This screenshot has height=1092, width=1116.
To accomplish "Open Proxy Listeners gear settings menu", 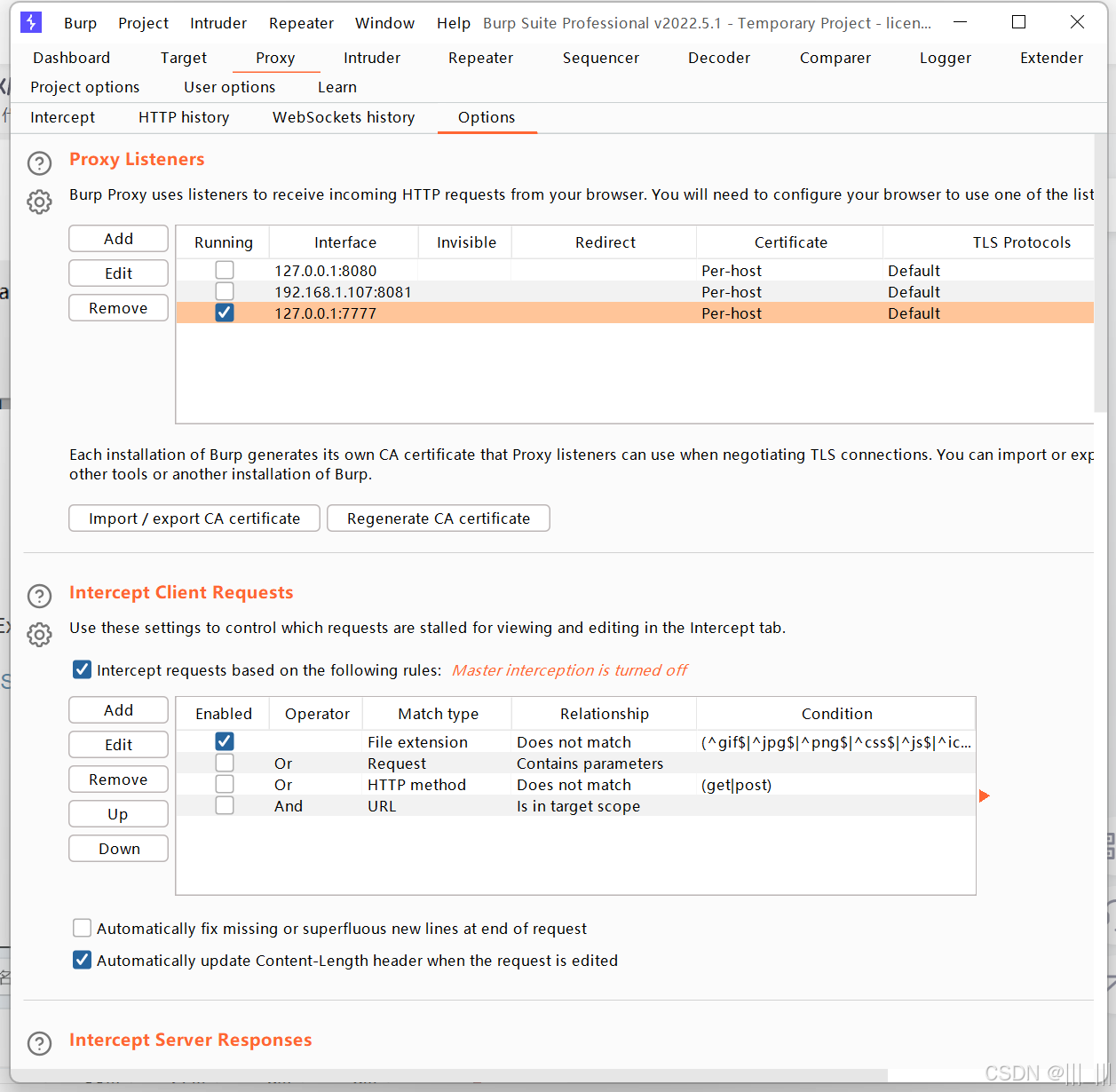I will [x=39, y=202].
